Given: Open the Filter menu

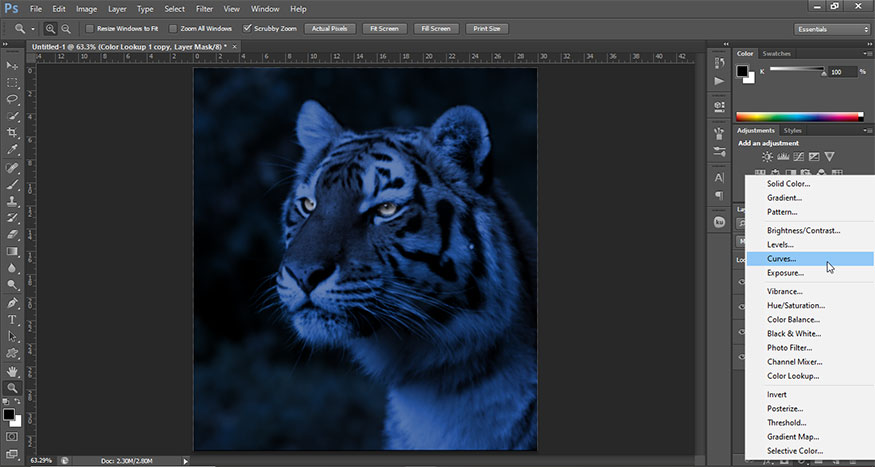Looking at the screenshot, I should pos(204,9).
